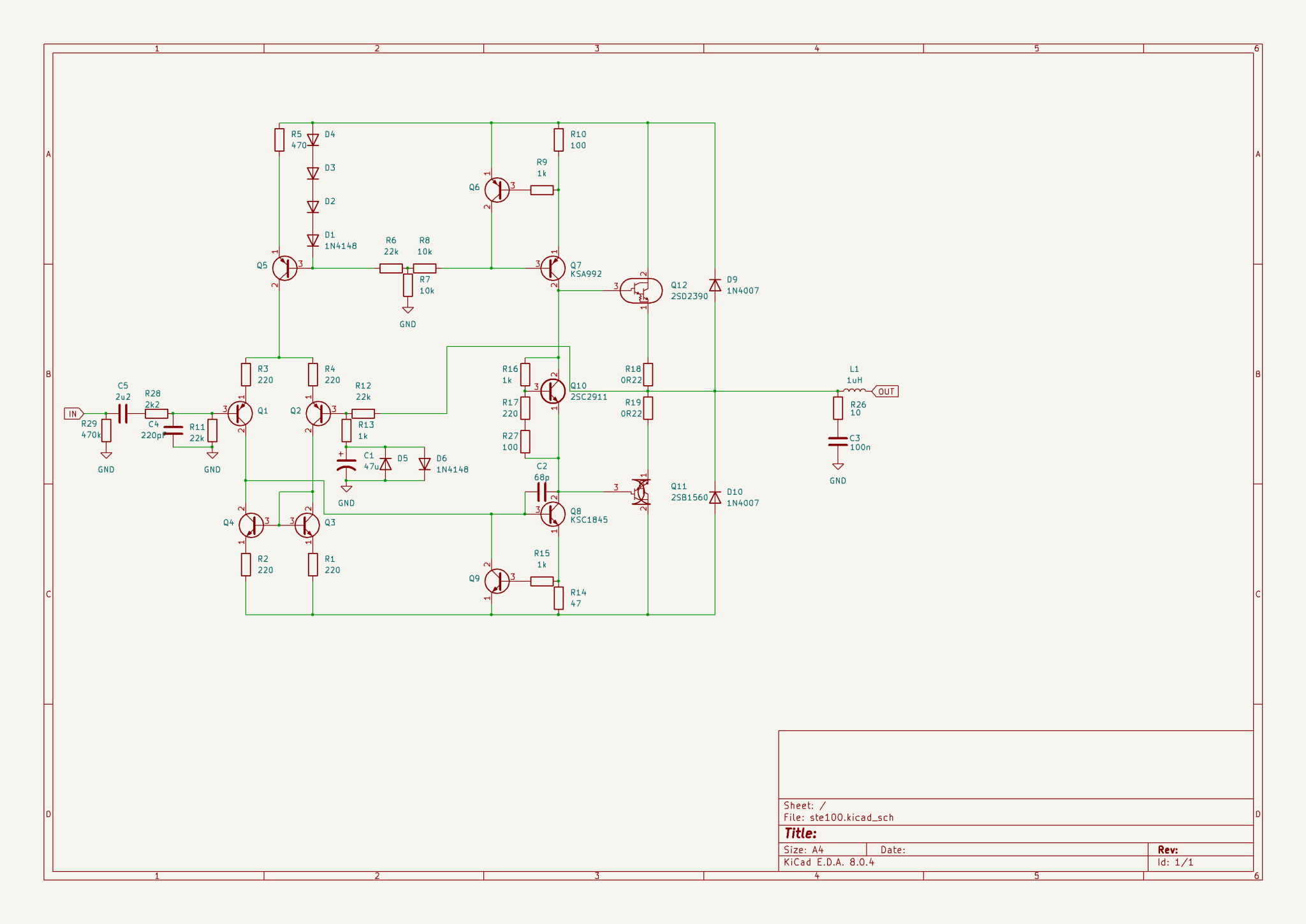This screenshot has height=924, width=1306.
Task: Select the Q12 2SD2390 Darlington transistor
Action: click(641, 291)
